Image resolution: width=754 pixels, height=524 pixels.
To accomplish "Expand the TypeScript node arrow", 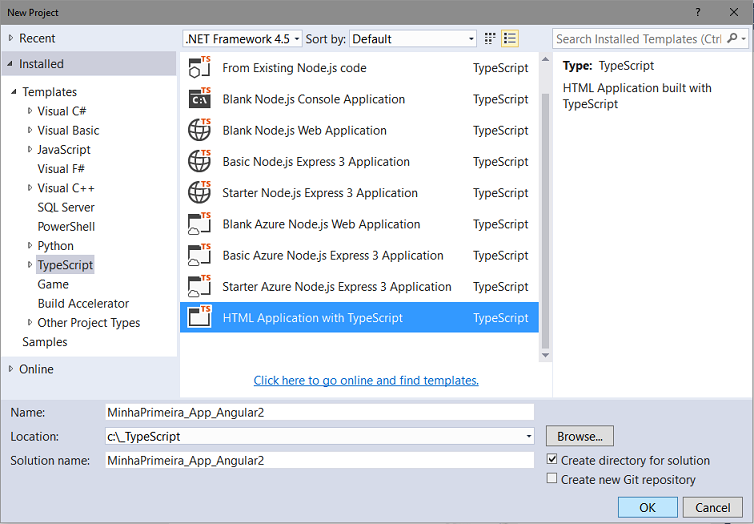I will [30, 265].
